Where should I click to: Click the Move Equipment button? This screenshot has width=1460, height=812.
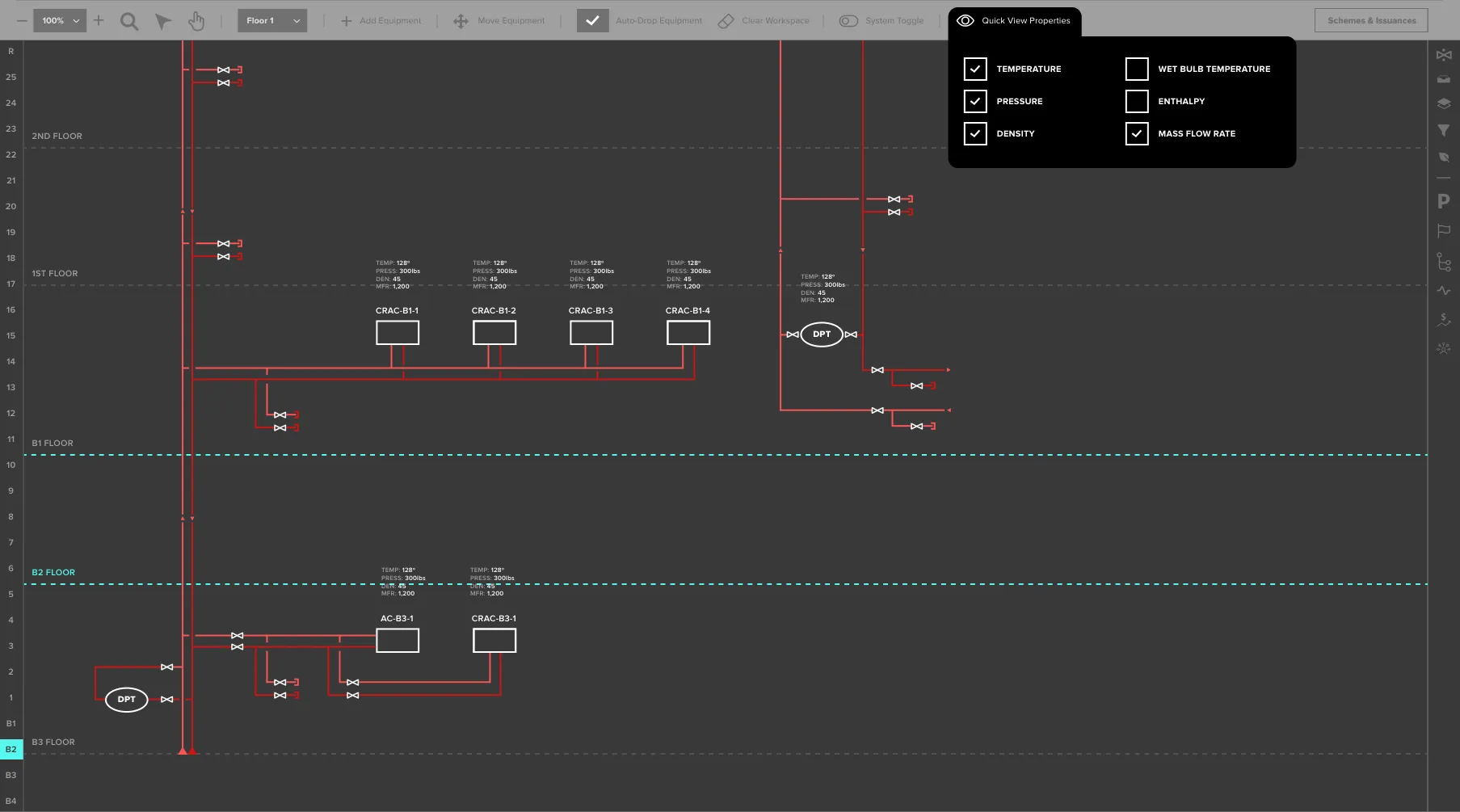(499, 21)
